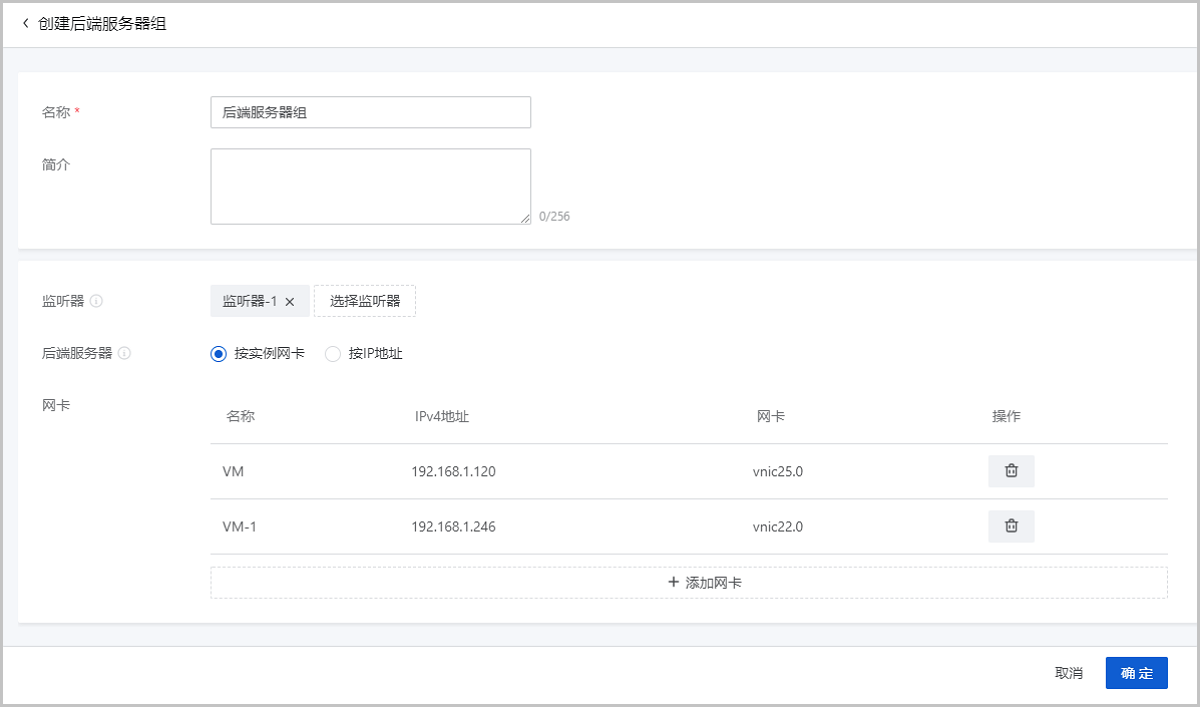Click the IPv4地址 column header
This screenshot has width=1200, height=707.
coord(442,416)
